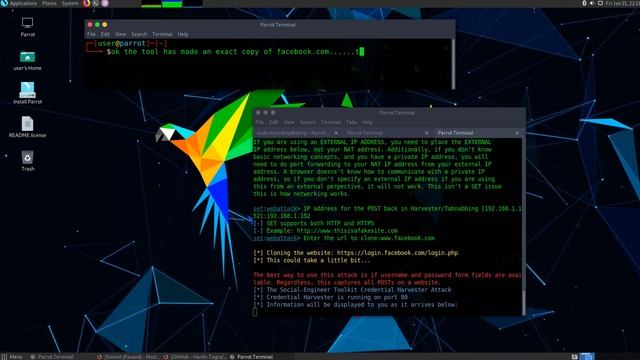This screenshot has width=640, height=360.
Task: Click the date and time clock
Action: coord(622,3)
